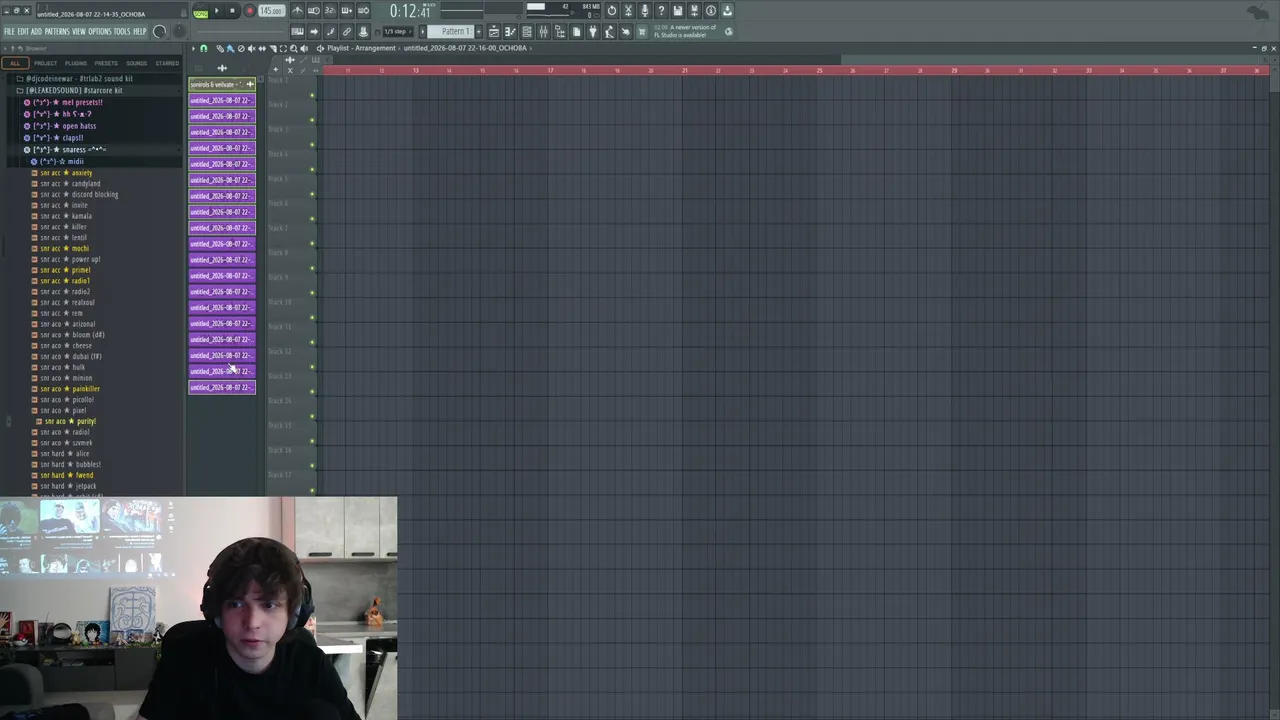Image resolution: width=1280 pixels, height=720 pixels.
Task: Select the playlist Zoom magnifier tool
Action: pos(294,48)
